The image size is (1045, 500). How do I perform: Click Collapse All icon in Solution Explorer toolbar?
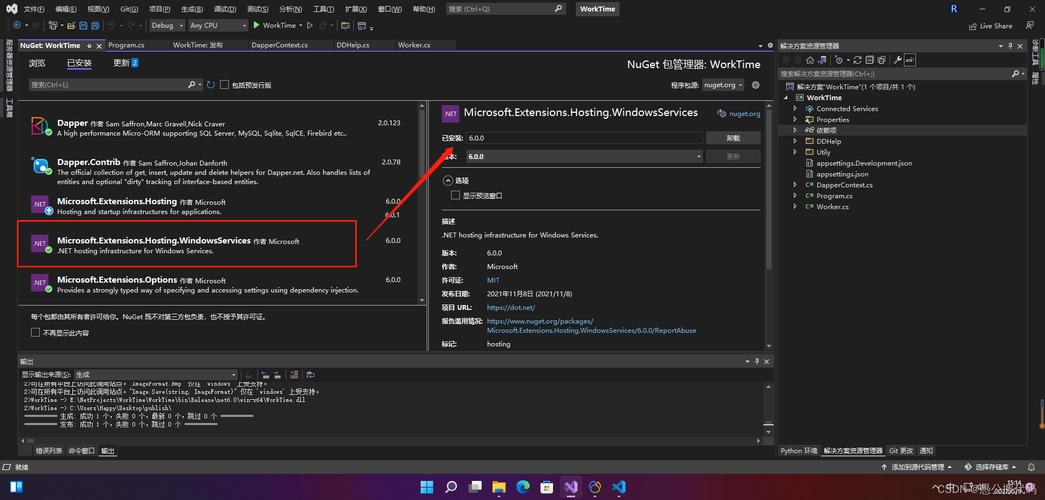coord(869,60)
